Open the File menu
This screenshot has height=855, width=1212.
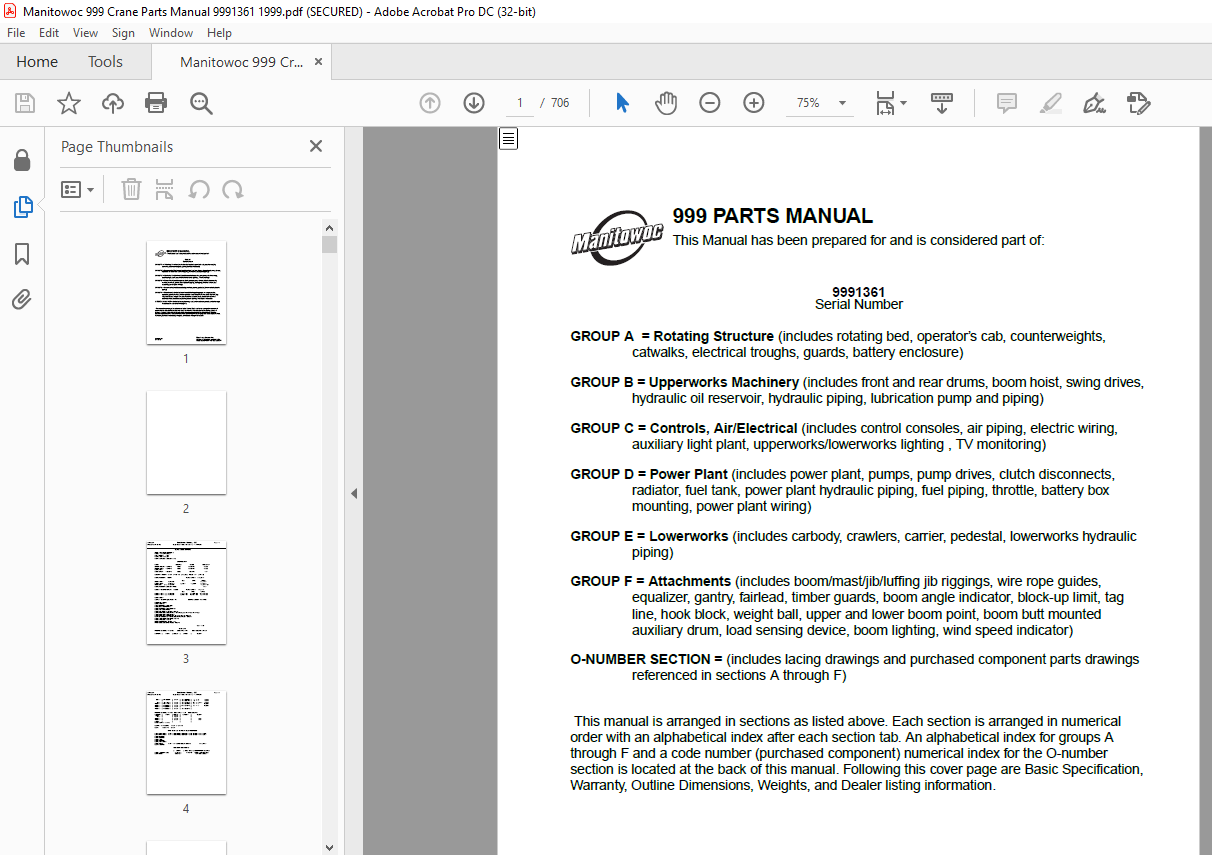pyautogui.click(x=17, y=33)
